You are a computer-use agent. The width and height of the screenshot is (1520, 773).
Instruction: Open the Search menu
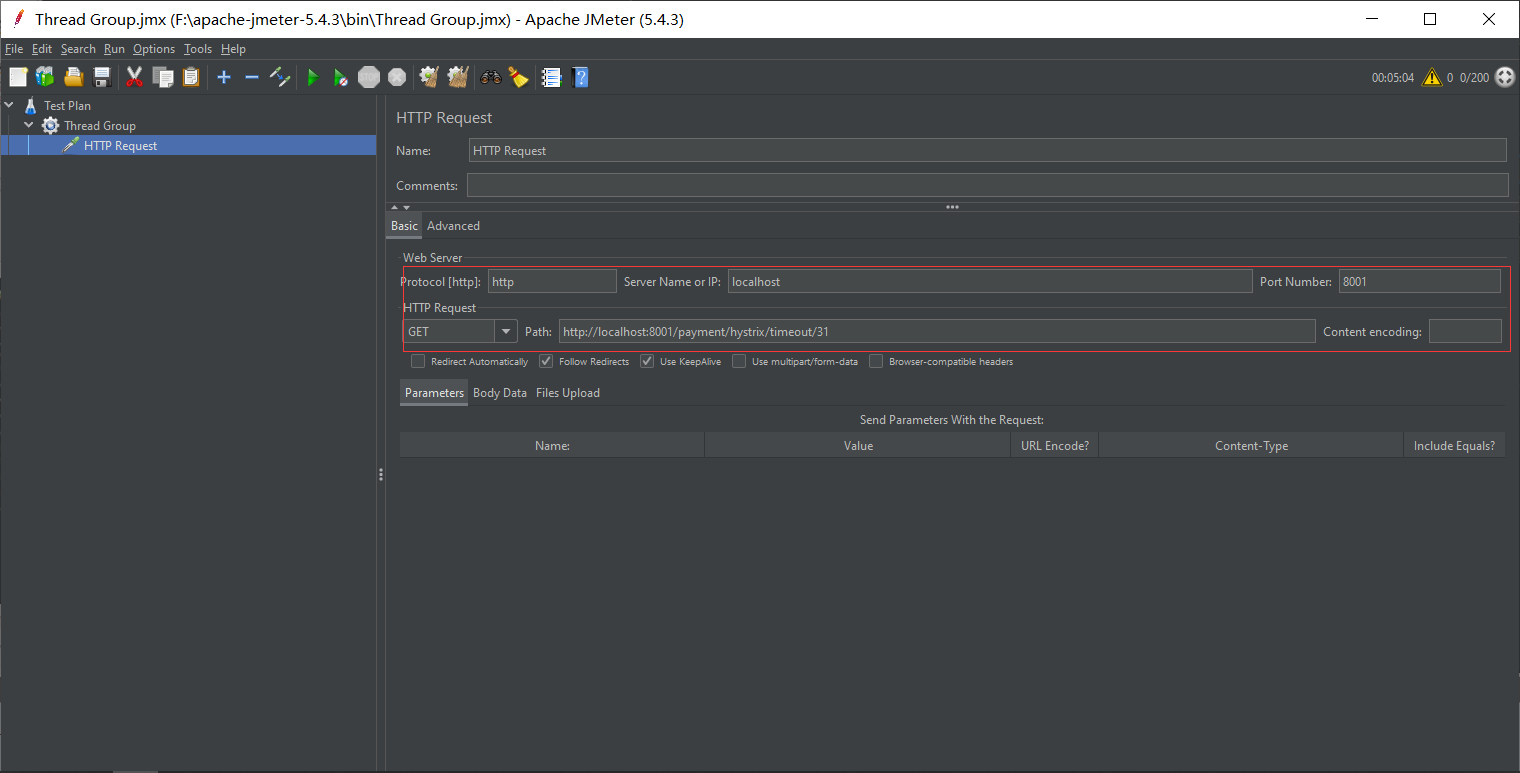click(x=78, y=49)
